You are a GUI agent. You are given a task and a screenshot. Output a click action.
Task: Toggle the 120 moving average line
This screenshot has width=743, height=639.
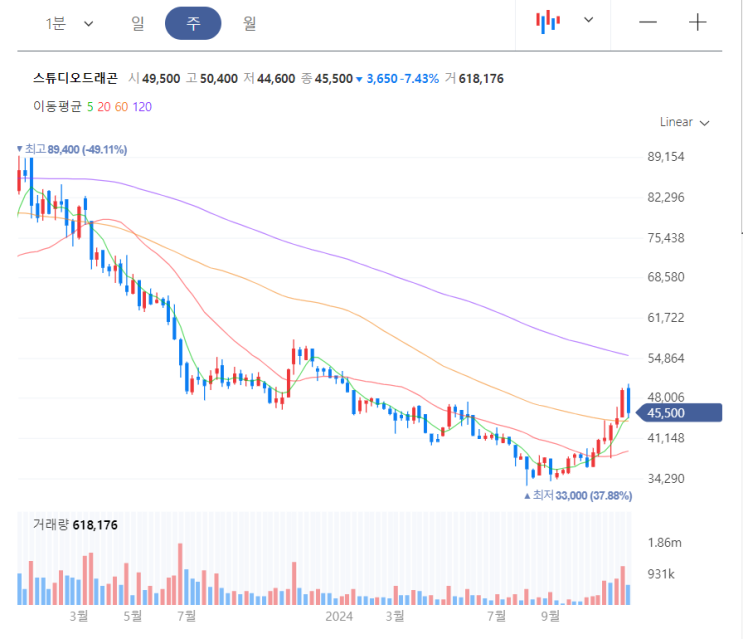tap(142, 107)
